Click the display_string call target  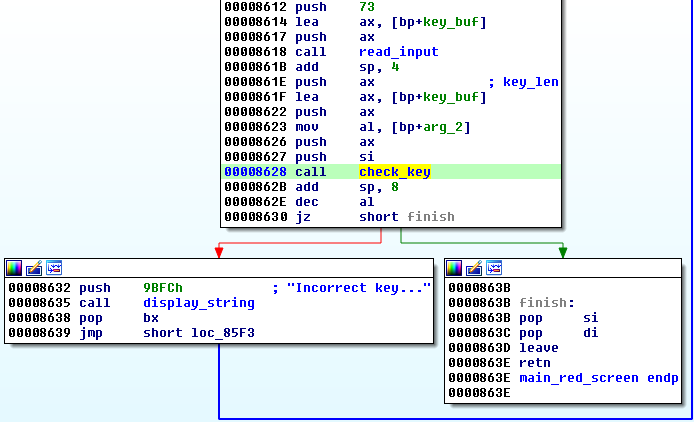coord(199,303)
